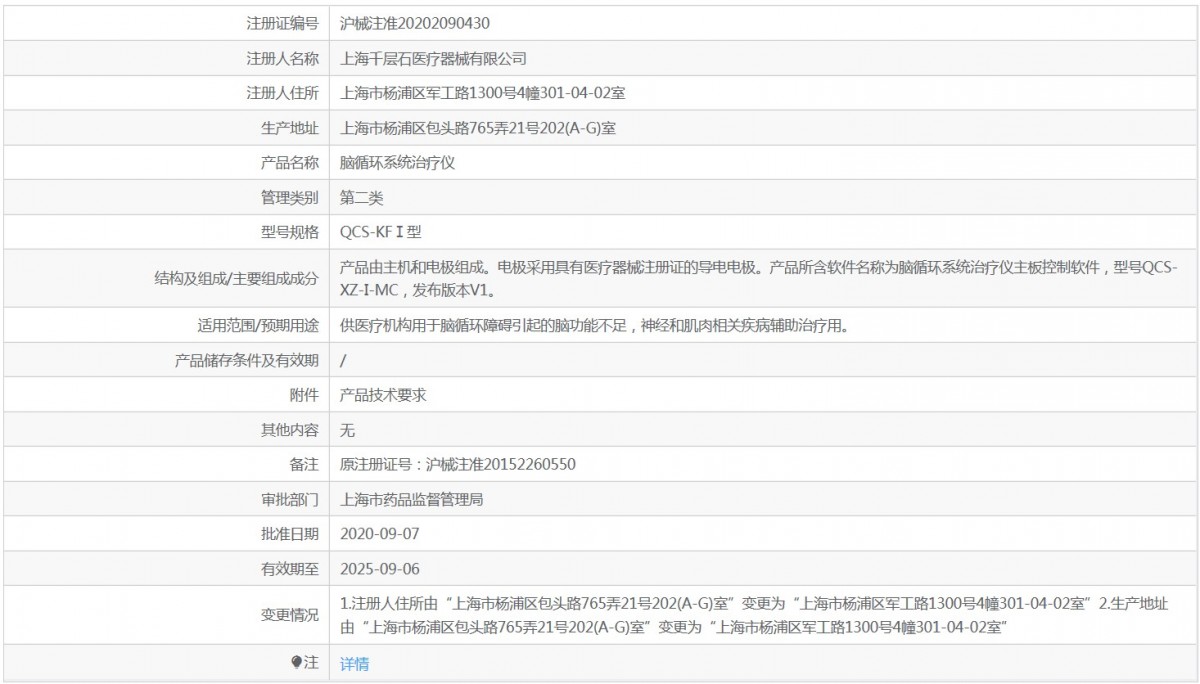Select registrant name 上海千层石医疗器械有限公司
The height and width of the screenshot is (684, 1200).
(433, 59)
